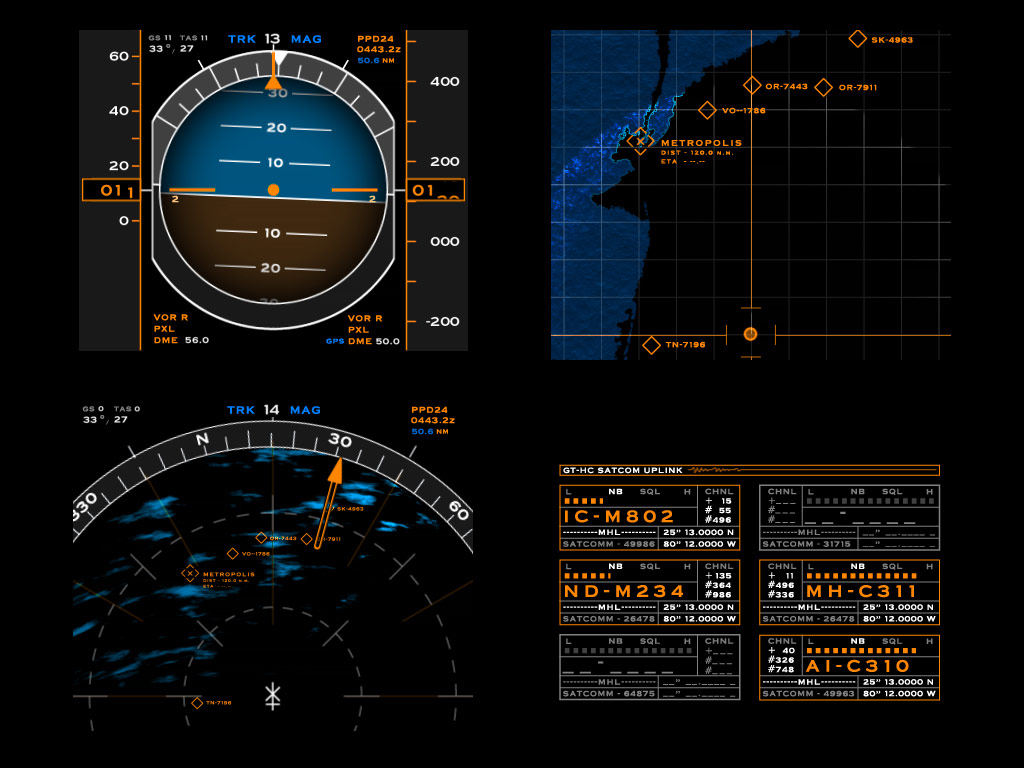Click the 400 mark on the altitude tape
The height and width of the screenshot is (768, 1024).
(x=445, y=82)
